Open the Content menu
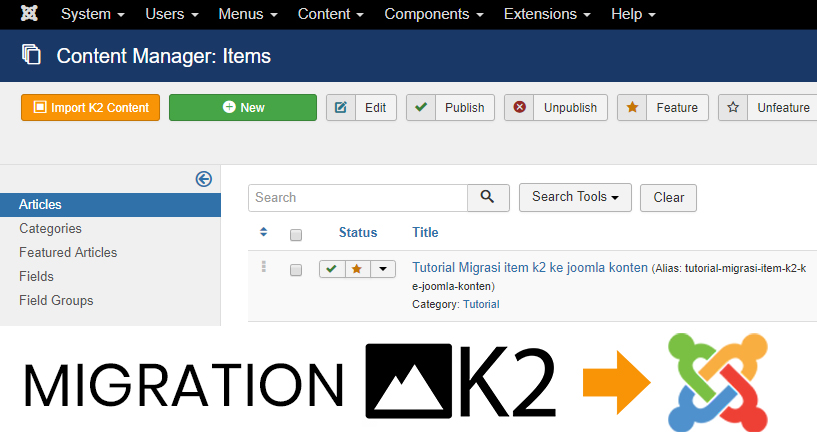Image resolution: width=817 pixels, height=437 pixels. [x=330, y=14]
